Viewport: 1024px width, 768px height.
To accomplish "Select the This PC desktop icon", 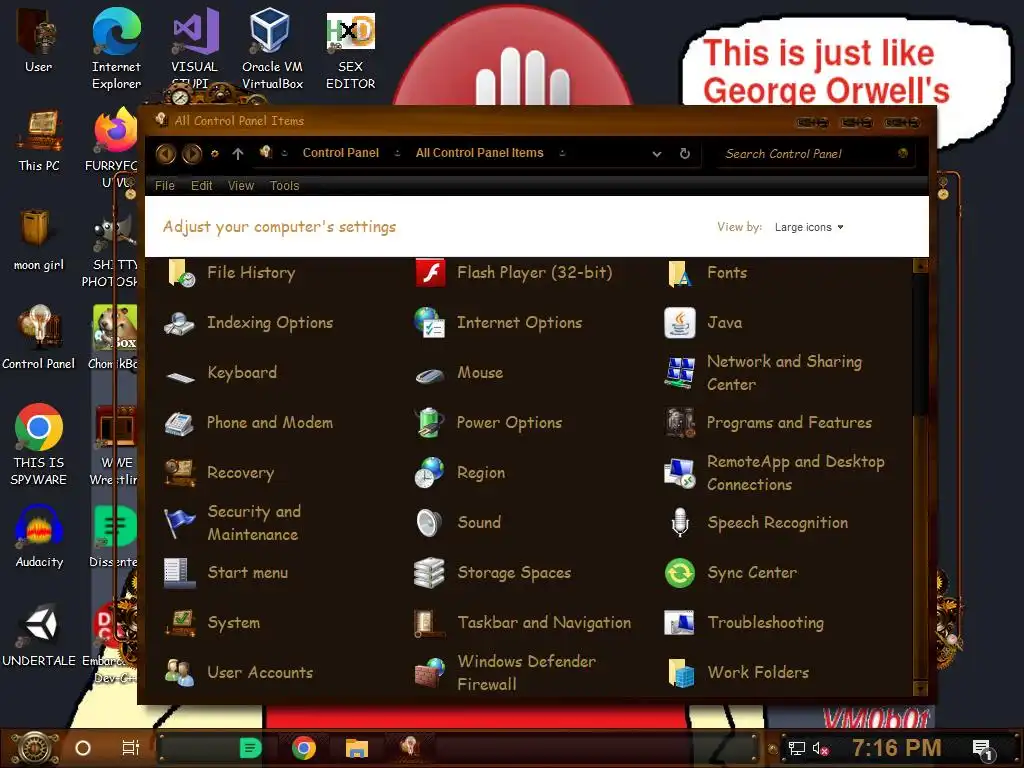I will (39, 140).
